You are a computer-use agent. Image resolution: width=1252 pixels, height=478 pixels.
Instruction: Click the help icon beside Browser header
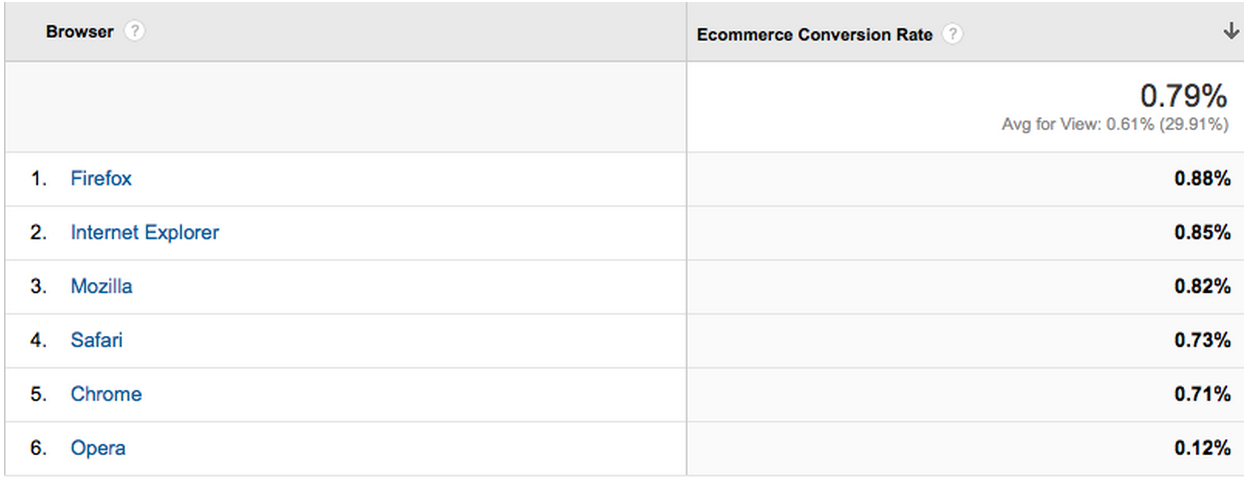click(x=135, y=32)
